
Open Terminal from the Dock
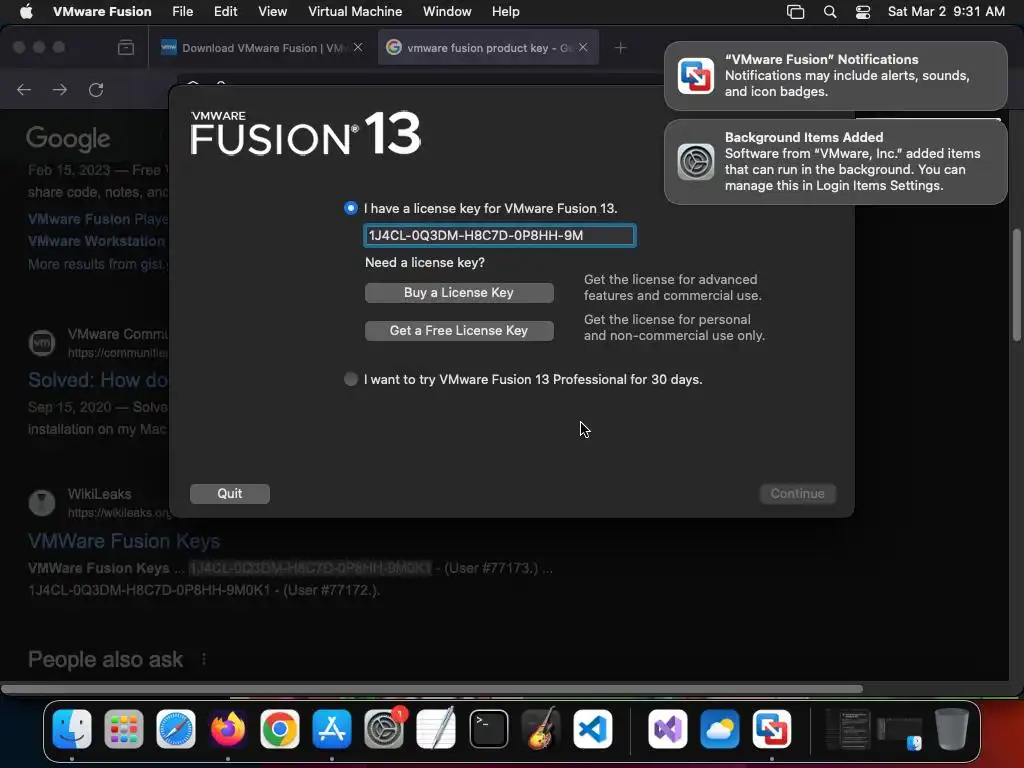click(488, 729)
